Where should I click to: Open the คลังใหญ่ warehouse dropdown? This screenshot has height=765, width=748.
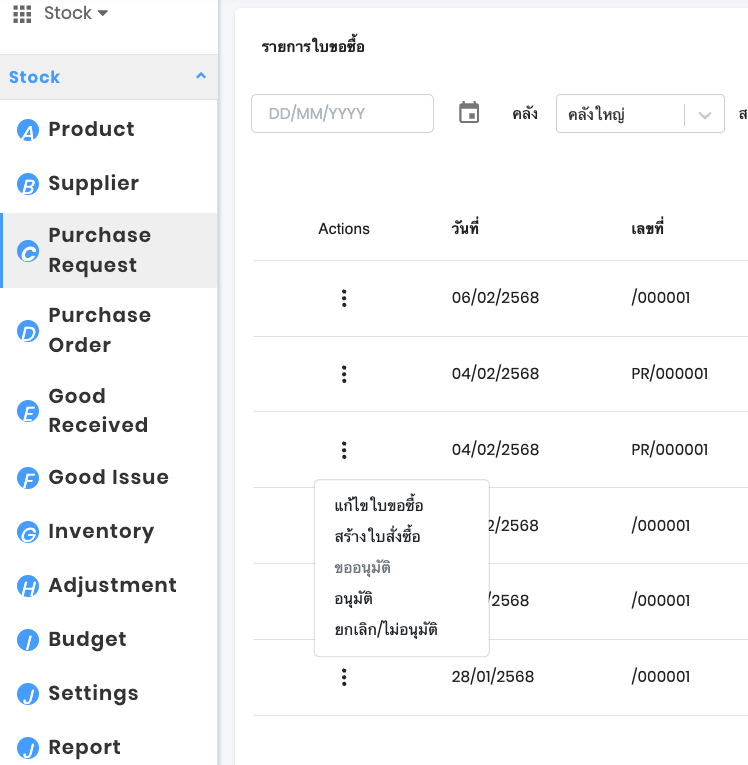click(639, 114)
